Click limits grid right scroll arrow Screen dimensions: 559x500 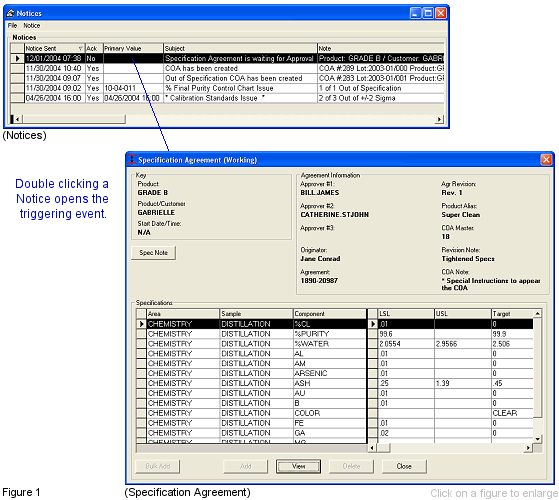pyautogui.click(x=528, y=448)
